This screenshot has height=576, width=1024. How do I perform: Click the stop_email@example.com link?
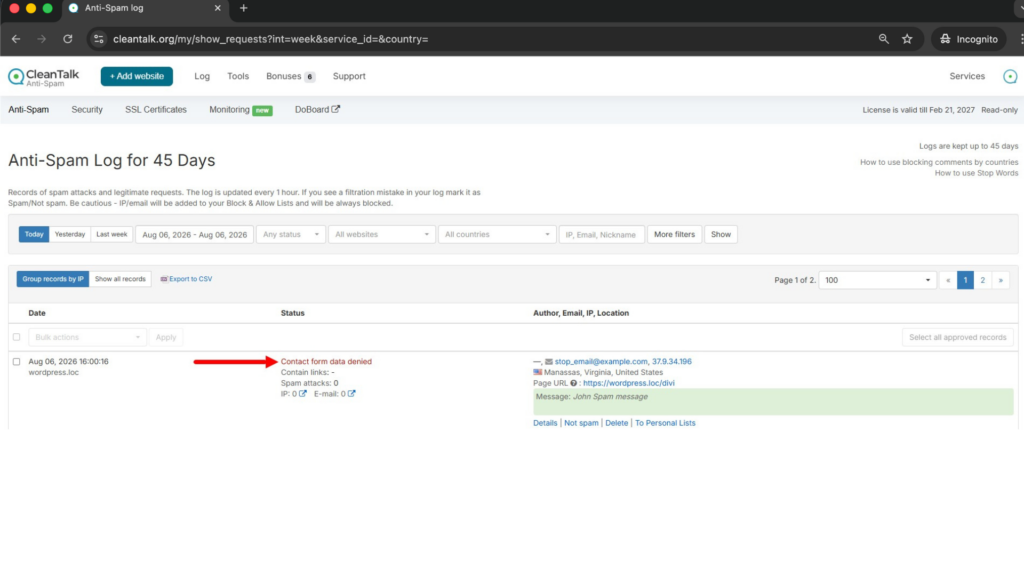coord(601,362)
